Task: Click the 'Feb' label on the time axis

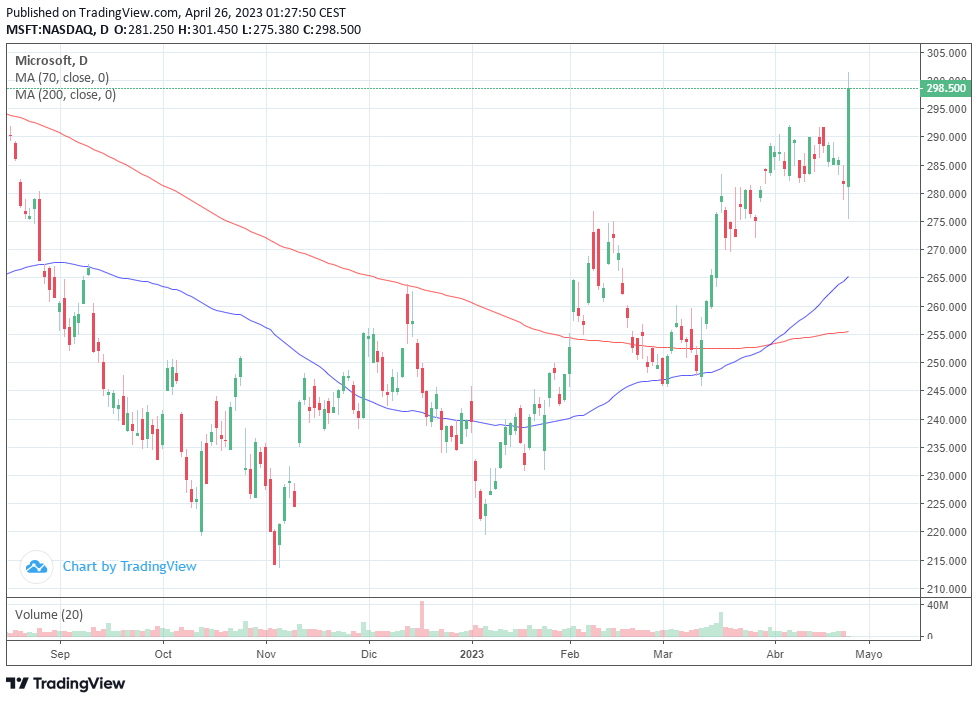Action: tap(569, 654)
